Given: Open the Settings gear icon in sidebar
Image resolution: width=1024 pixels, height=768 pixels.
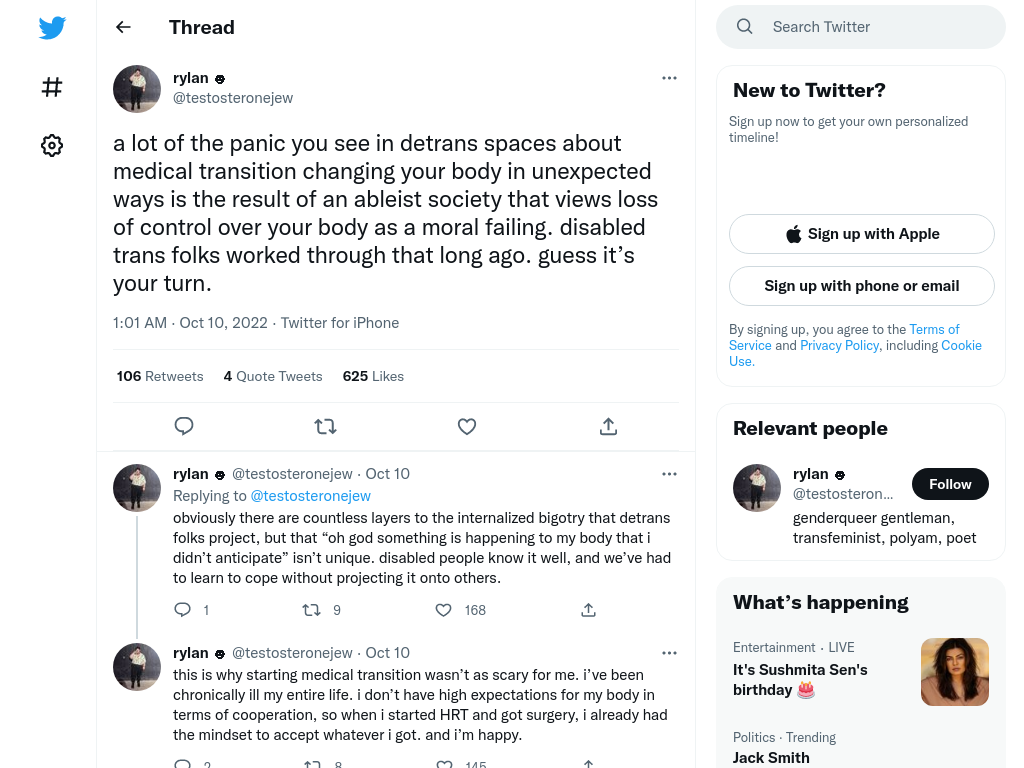Looking at the screenshot, I should pos(52,145).
